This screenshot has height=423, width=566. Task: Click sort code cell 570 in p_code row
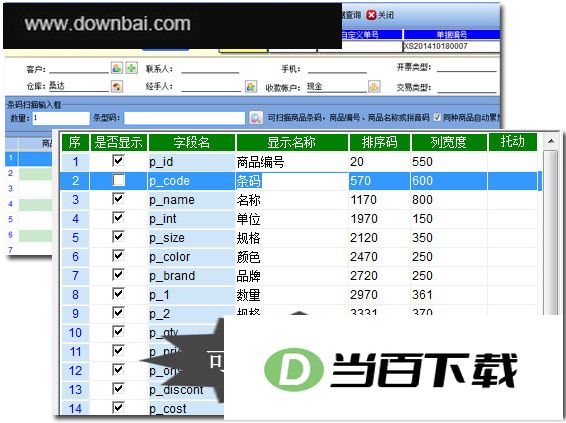pyautogui.click(x=379, y=181)
